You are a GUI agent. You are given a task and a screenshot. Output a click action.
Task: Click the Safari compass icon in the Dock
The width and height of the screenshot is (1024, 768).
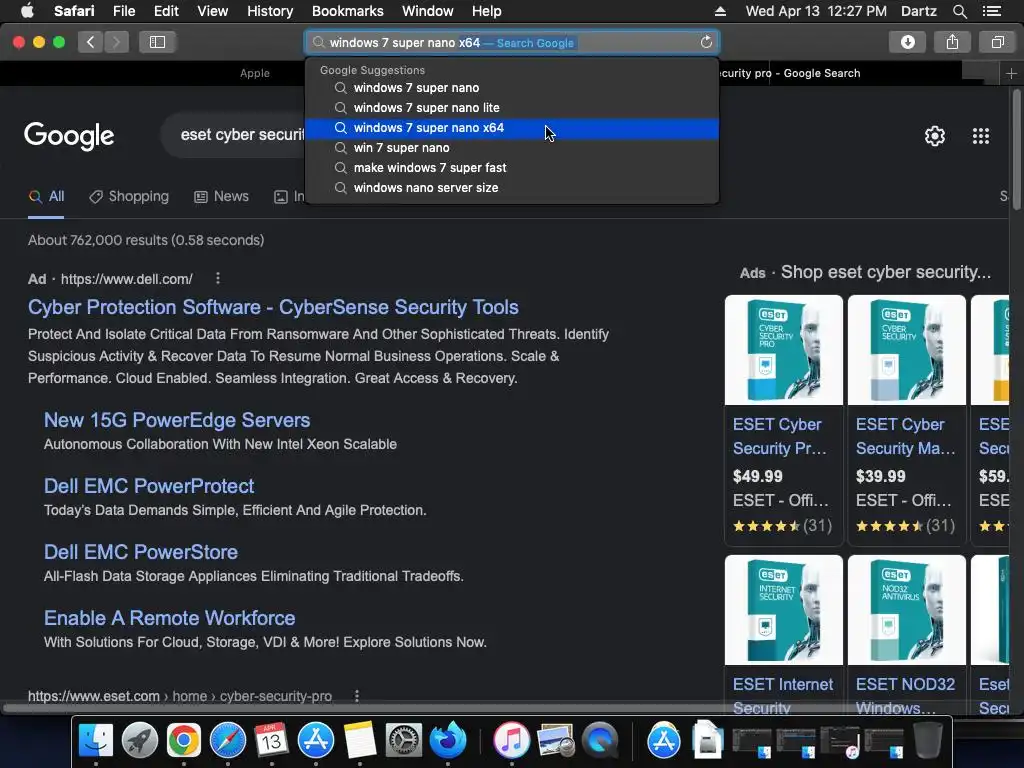point(227,741)
